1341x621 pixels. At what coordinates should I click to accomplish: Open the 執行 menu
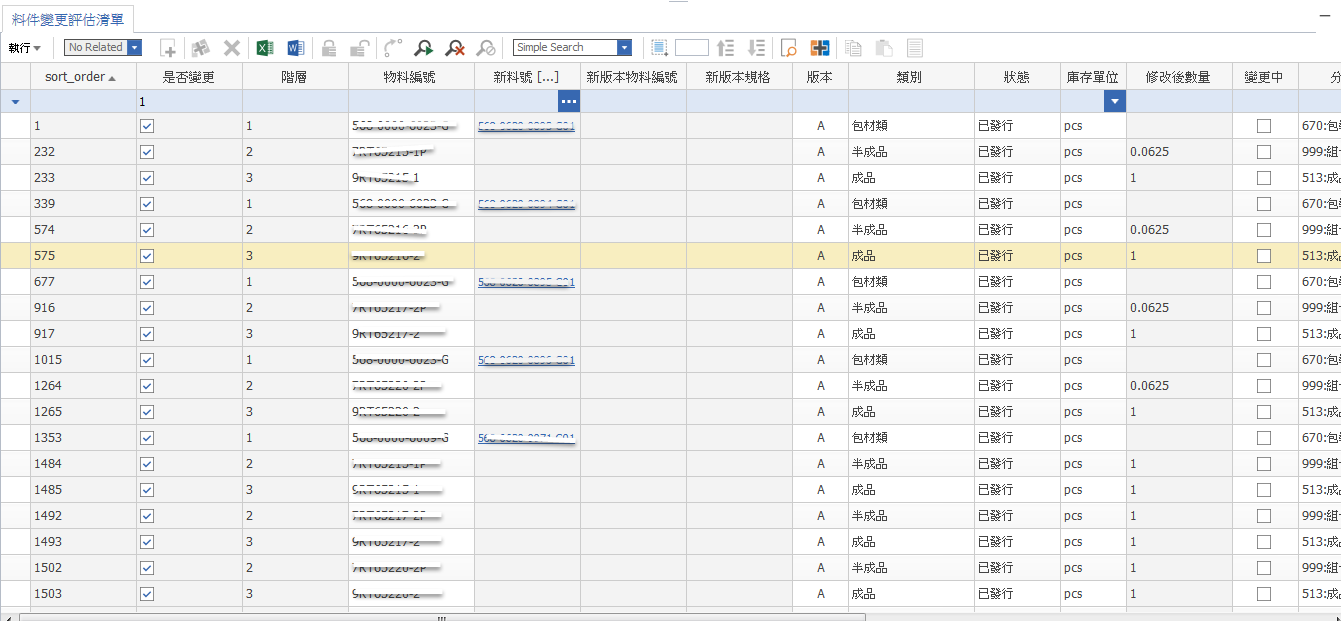point(24,48)
